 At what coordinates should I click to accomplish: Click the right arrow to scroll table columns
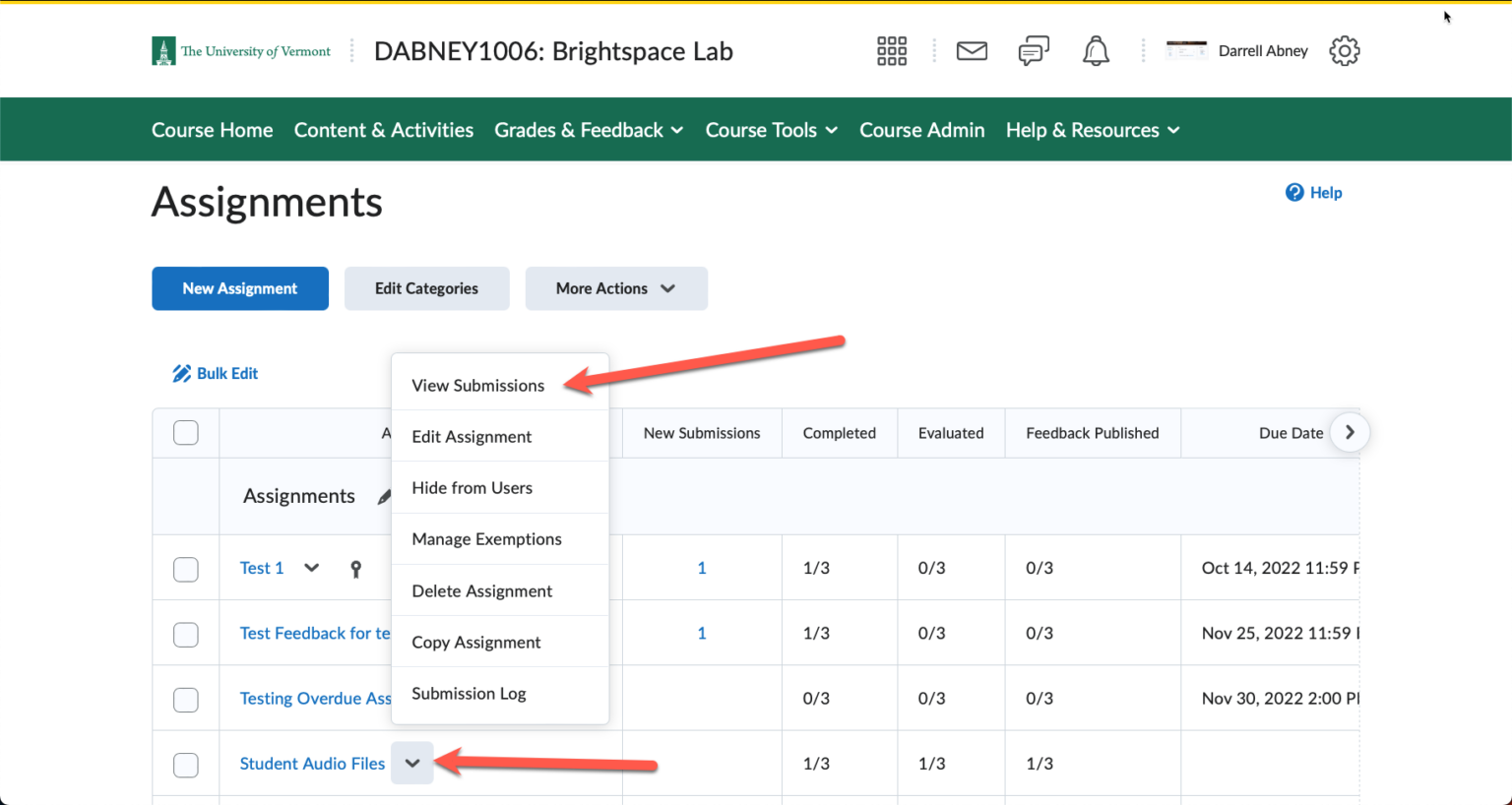1350,432
